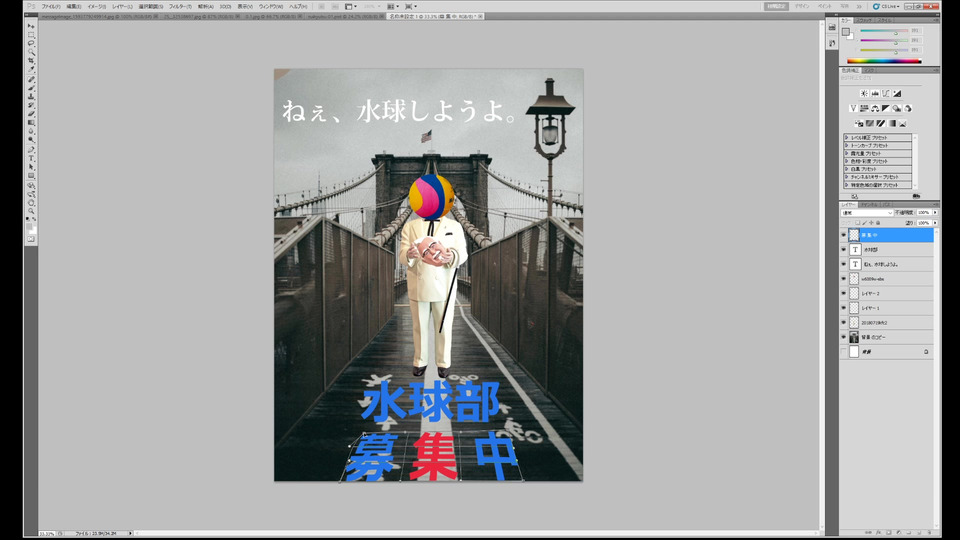Click the 水球部 layer thumbnail

coord(855,250)
